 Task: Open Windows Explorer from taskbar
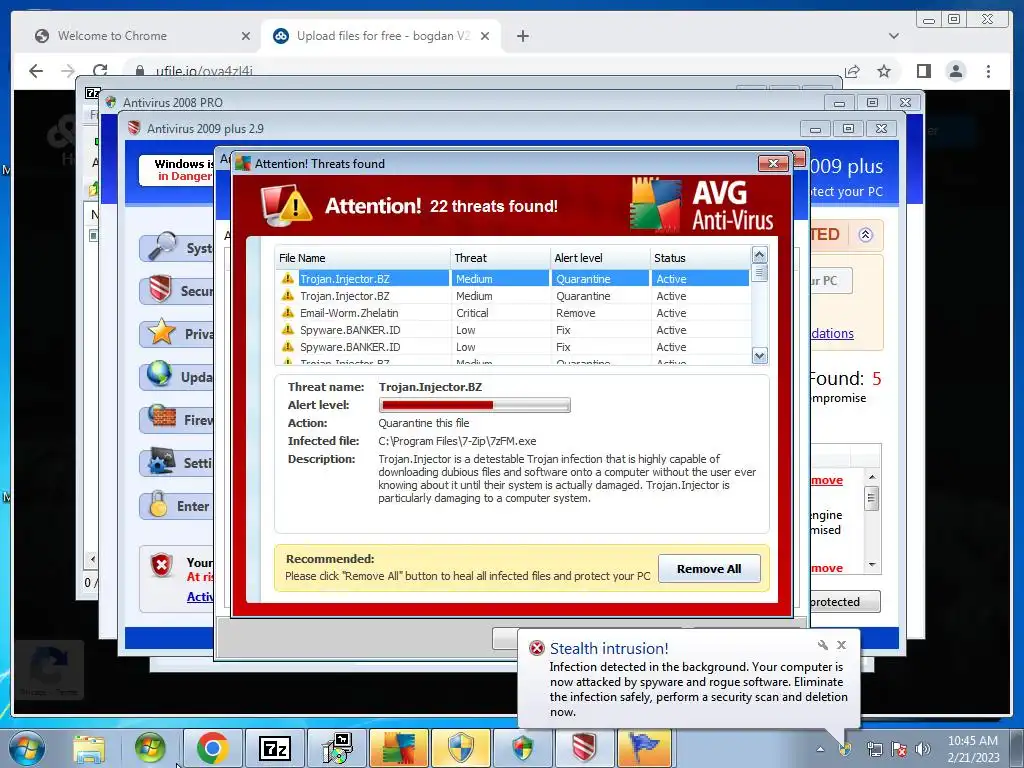click(89, 748)
